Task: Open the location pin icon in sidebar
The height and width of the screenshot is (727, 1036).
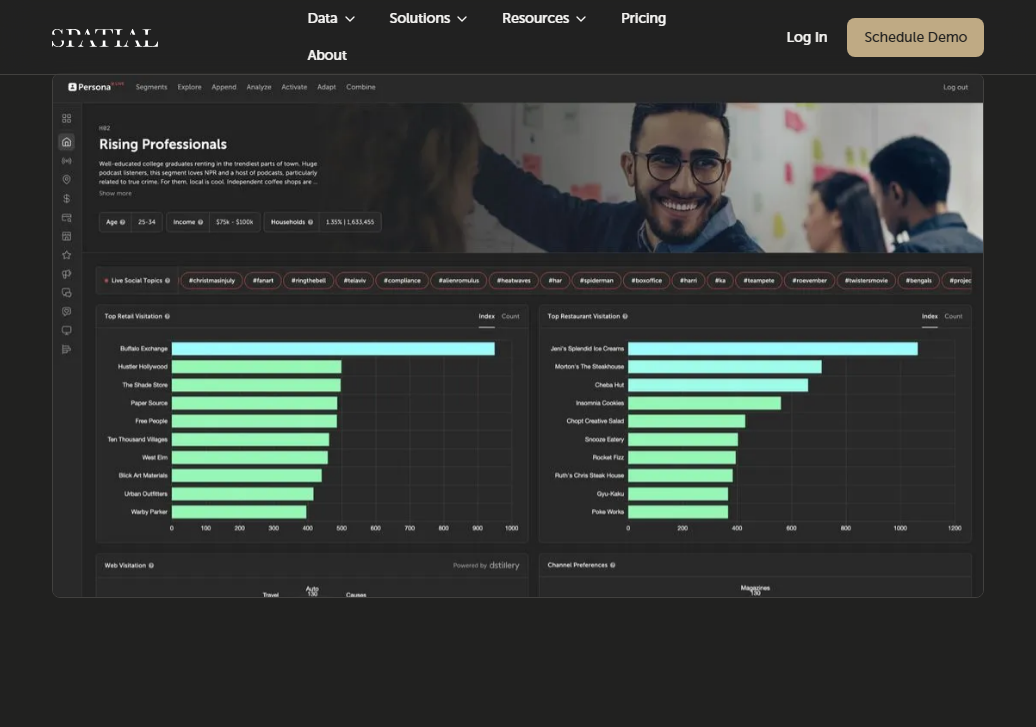Action: click(66, 179)
